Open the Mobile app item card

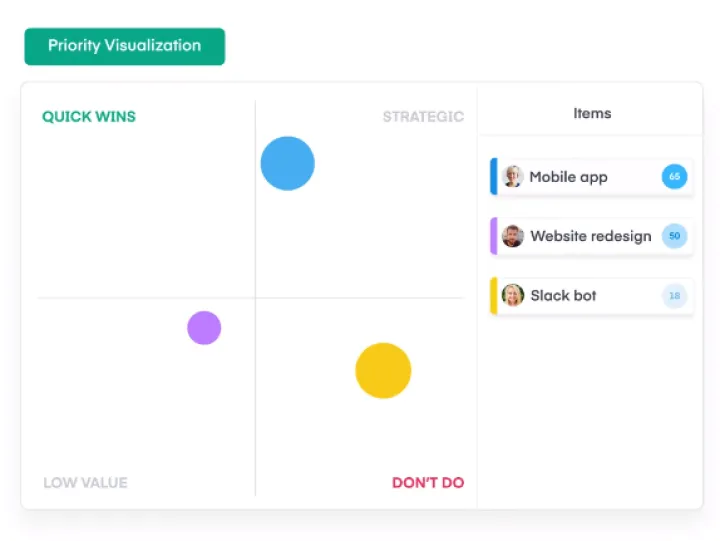pos(591,177)
